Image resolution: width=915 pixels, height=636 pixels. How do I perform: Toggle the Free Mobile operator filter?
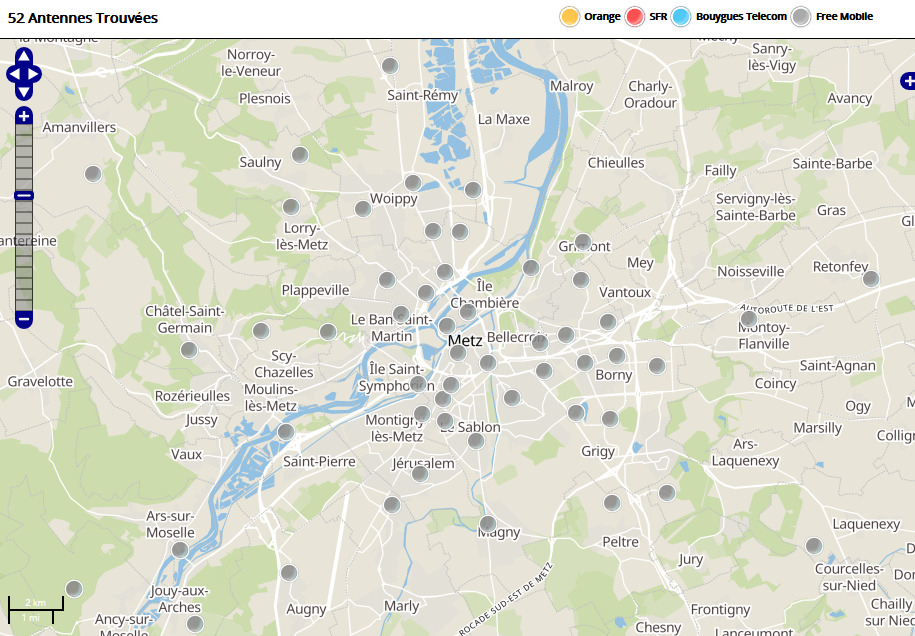point(801,17)
